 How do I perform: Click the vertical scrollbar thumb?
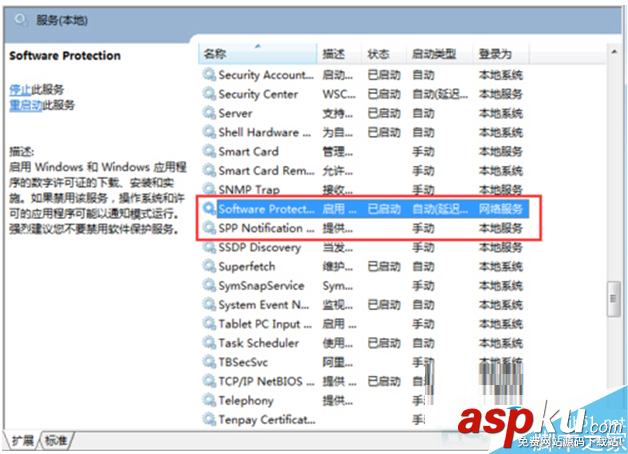click(x=613, y=299)
